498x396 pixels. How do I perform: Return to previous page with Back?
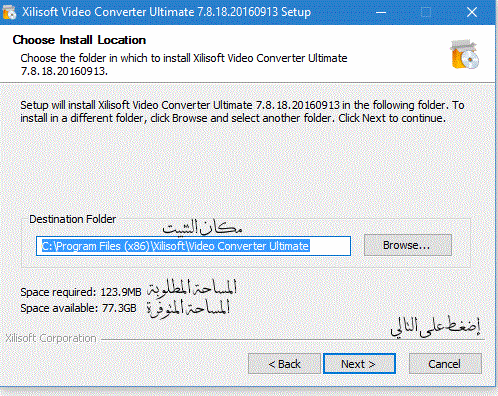tap(284, 363)
